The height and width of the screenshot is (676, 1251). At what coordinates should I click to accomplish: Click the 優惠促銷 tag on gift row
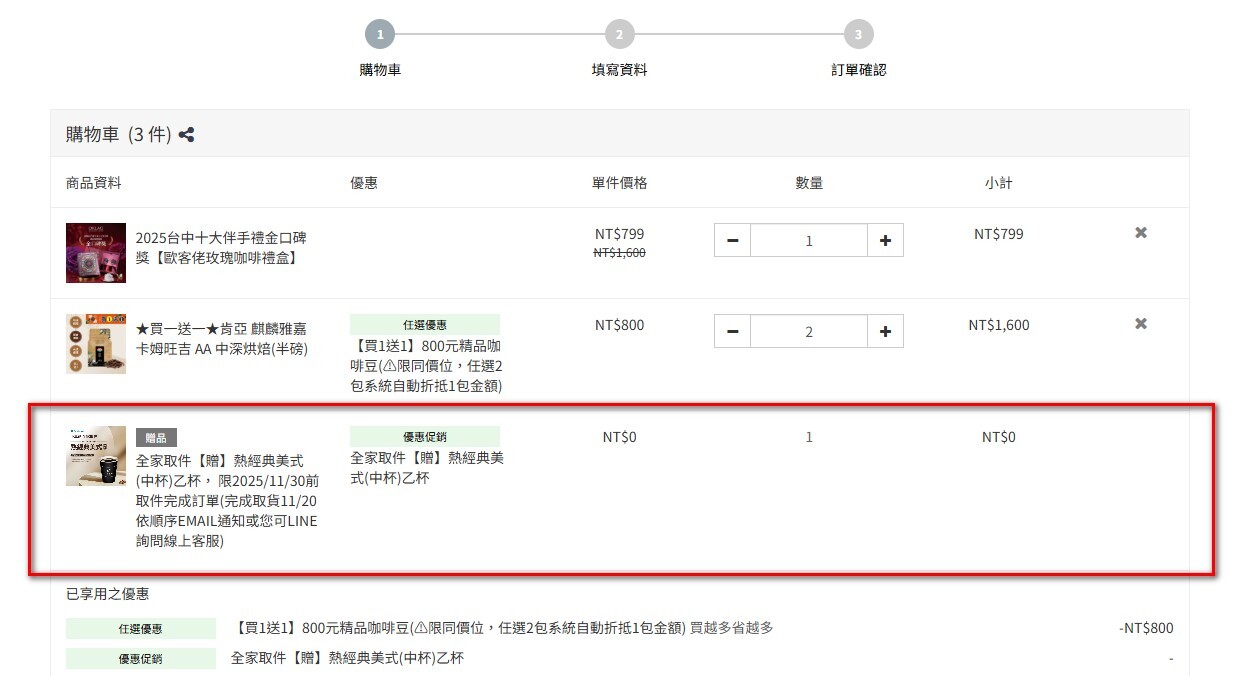424,437
